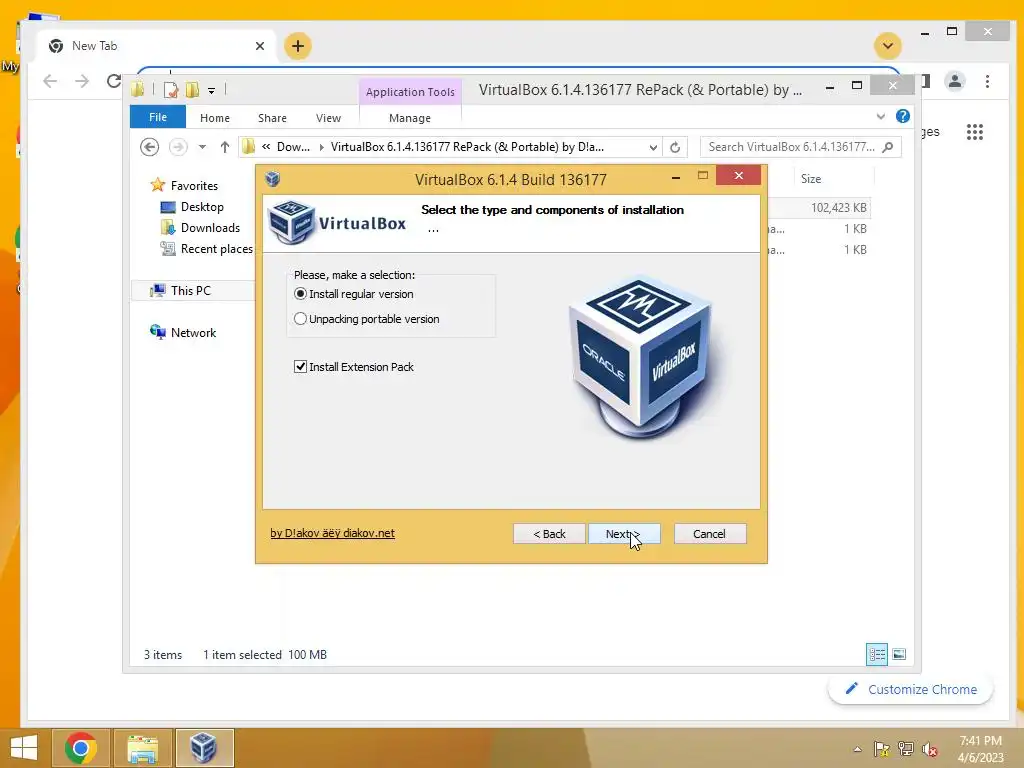1024x768 pixels.
Task: Click Chrome forward arrow button
Action: [x=82, y=81]
